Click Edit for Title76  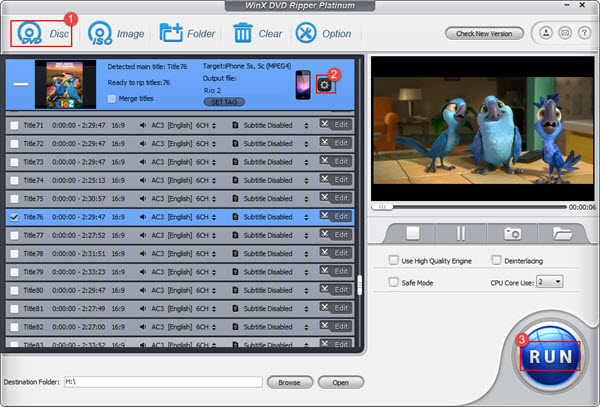point(336,217)
